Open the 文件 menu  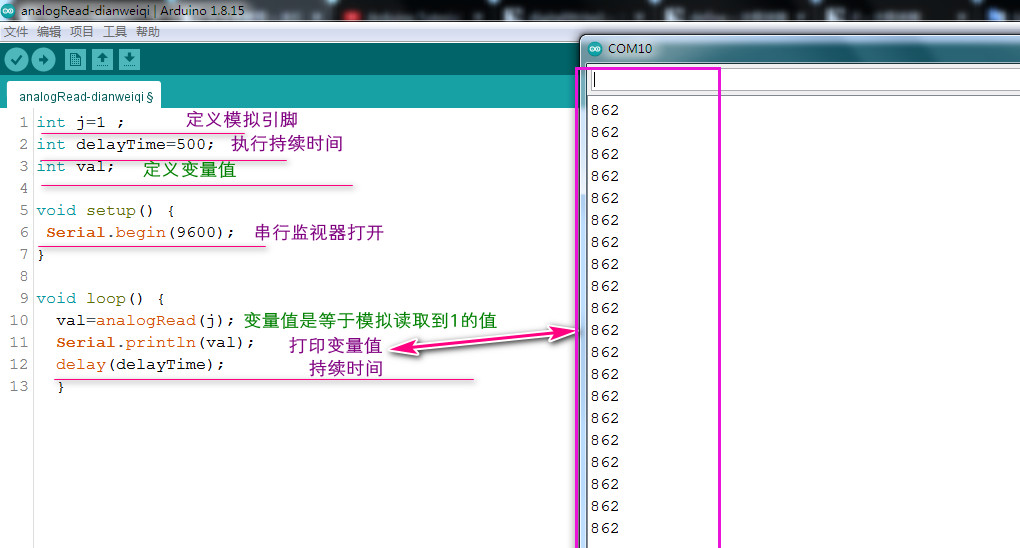click(x=16, y=32)
